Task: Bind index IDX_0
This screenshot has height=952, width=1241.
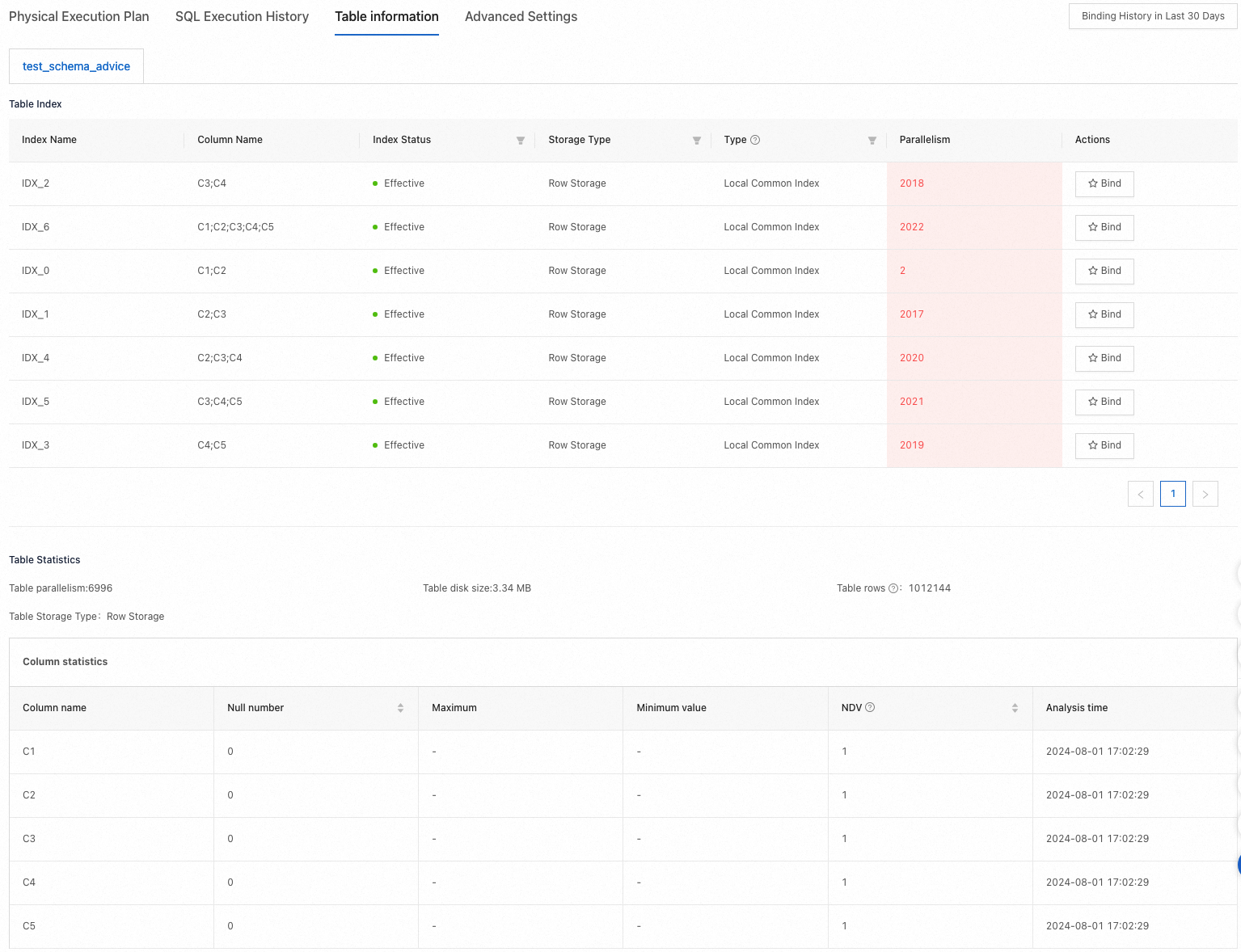Action: click(x=1104, y=272)
